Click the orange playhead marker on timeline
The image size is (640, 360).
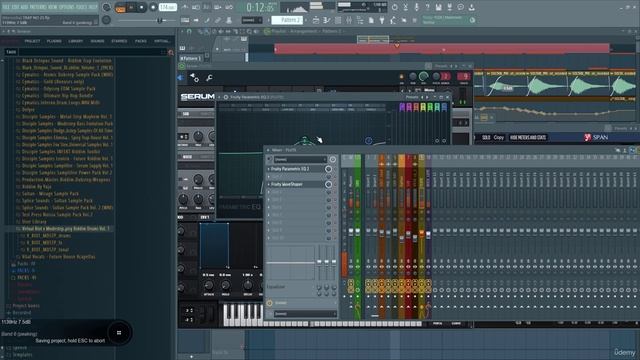(x=397, y=46)
